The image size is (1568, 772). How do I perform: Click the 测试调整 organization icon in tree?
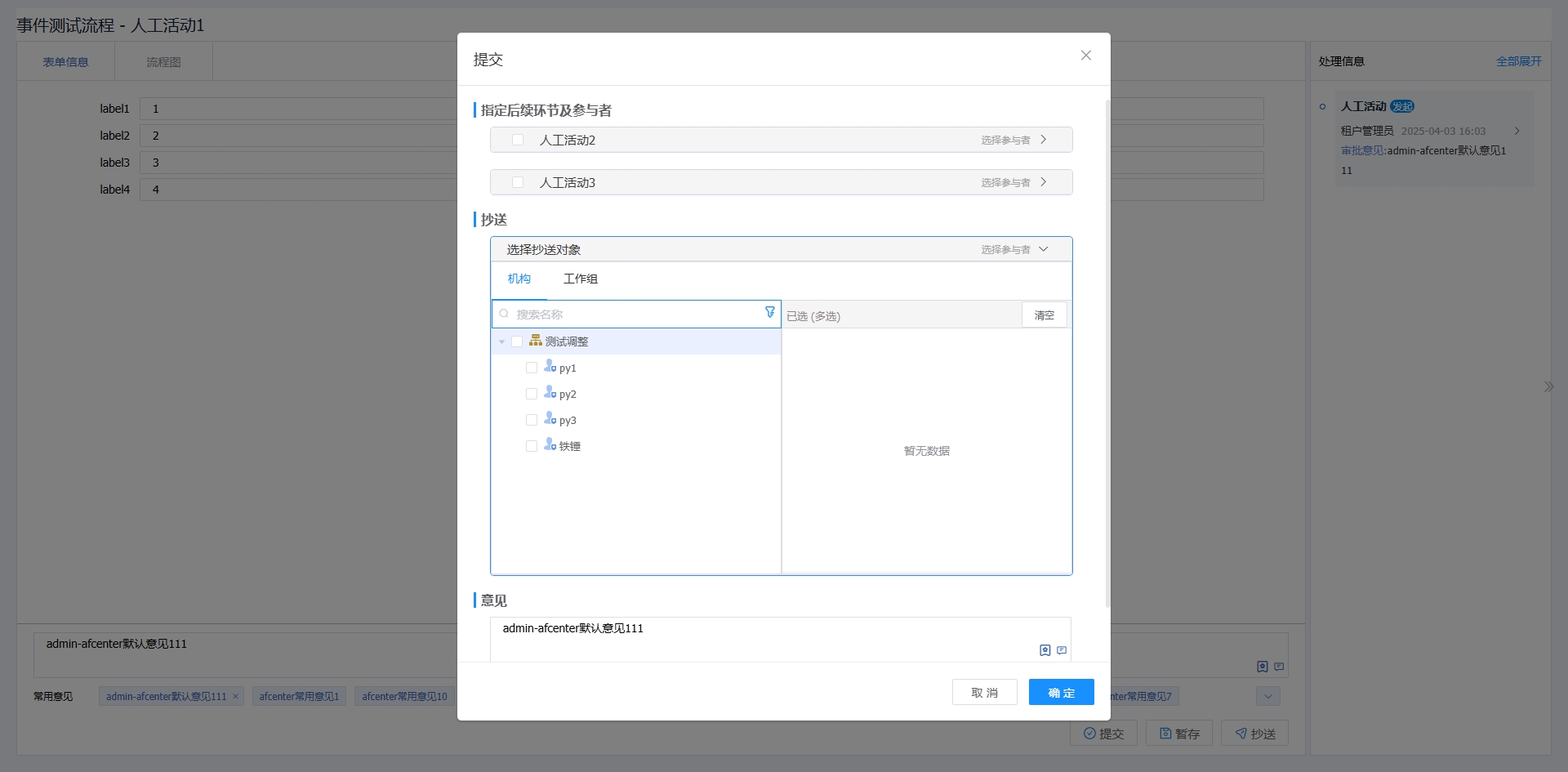tap(534, 341)
